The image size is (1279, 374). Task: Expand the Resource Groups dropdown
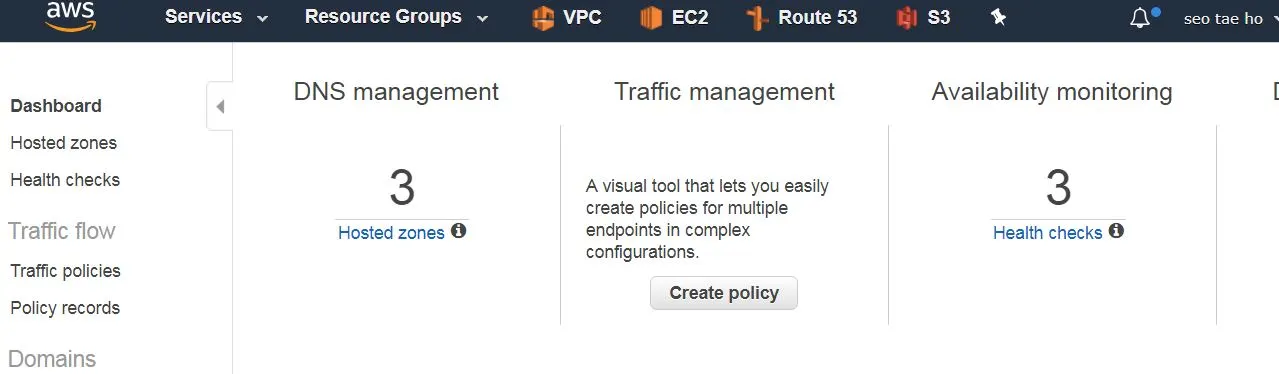397,17
